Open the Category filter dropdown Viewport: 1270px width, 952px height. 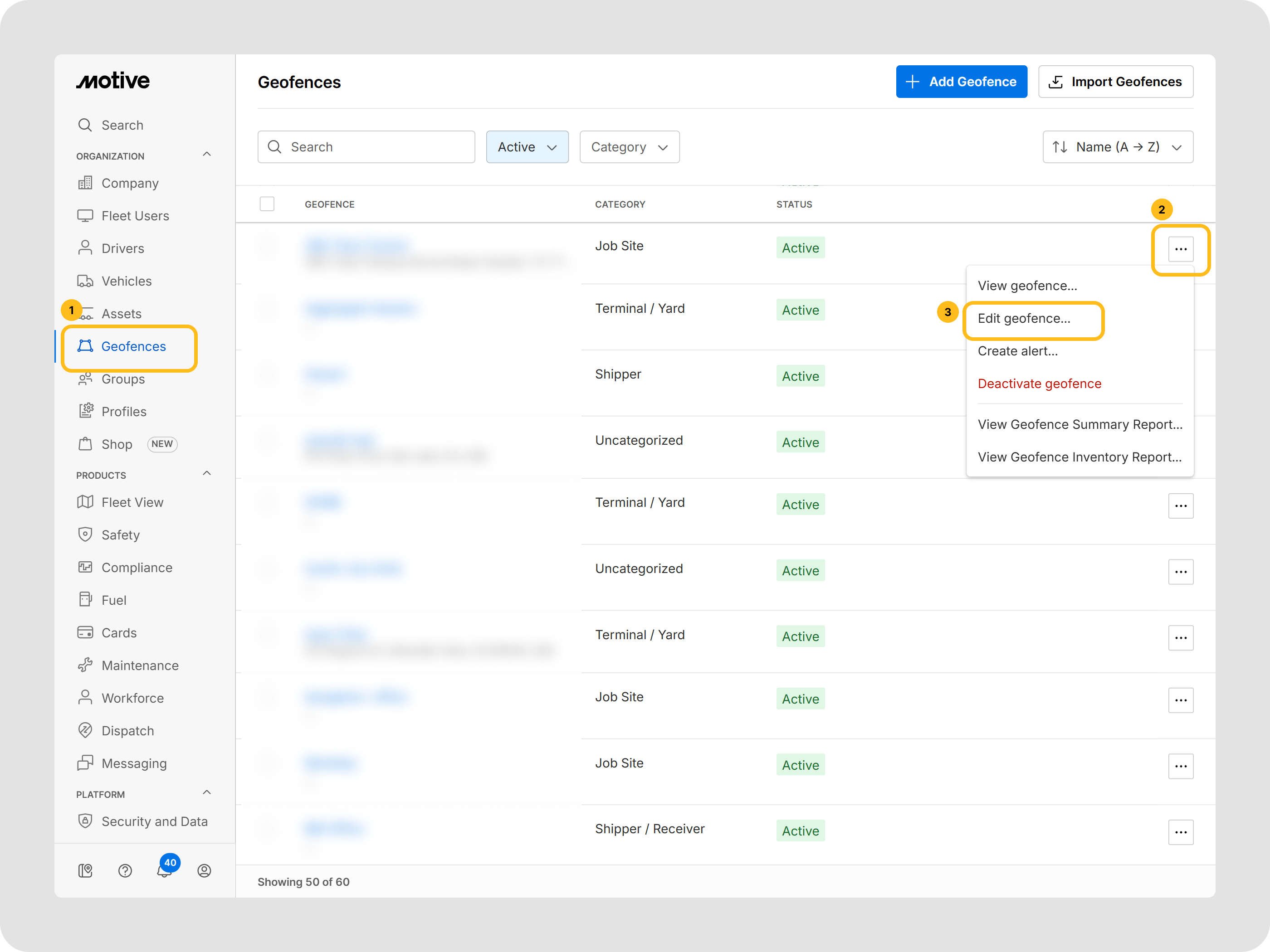click(x=629, y=147)
